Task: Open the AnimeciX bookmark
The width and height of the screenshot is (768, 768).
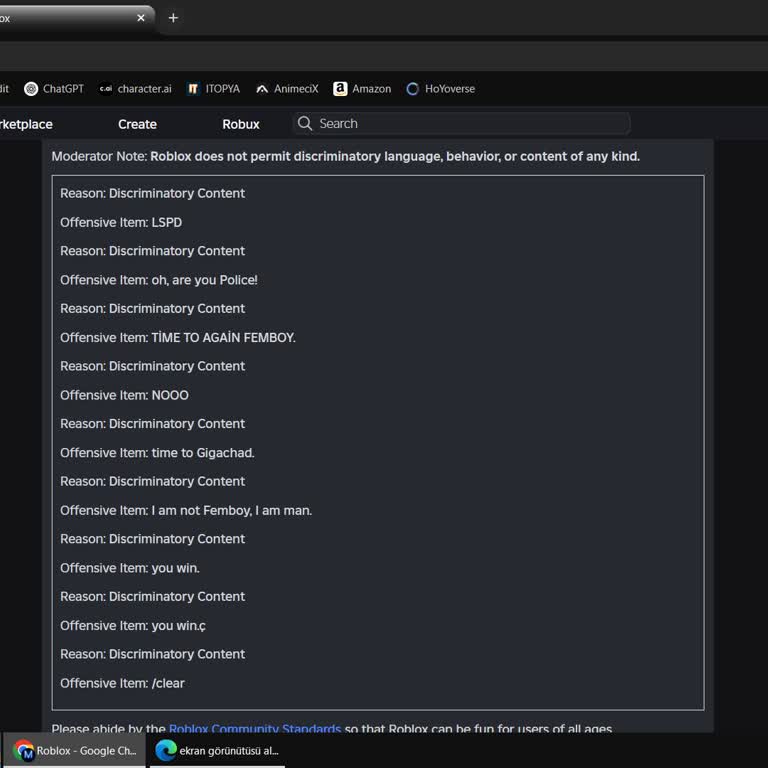Action: click(287, 89)
